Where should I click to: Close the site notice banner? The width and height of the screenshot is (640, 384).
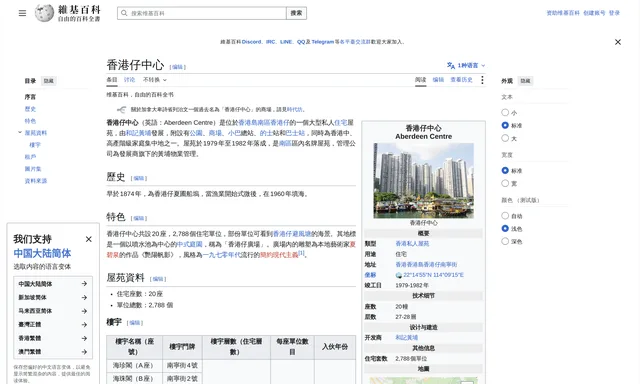click(x=618, y=42)
